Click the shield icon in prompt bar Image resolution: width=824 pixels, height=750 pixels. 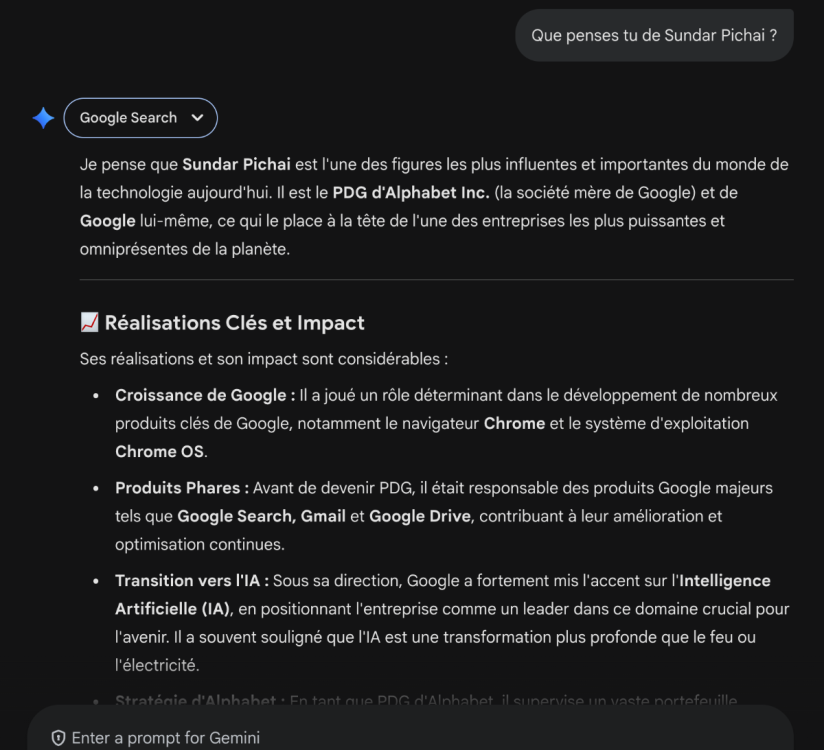(x=58, y=738)
